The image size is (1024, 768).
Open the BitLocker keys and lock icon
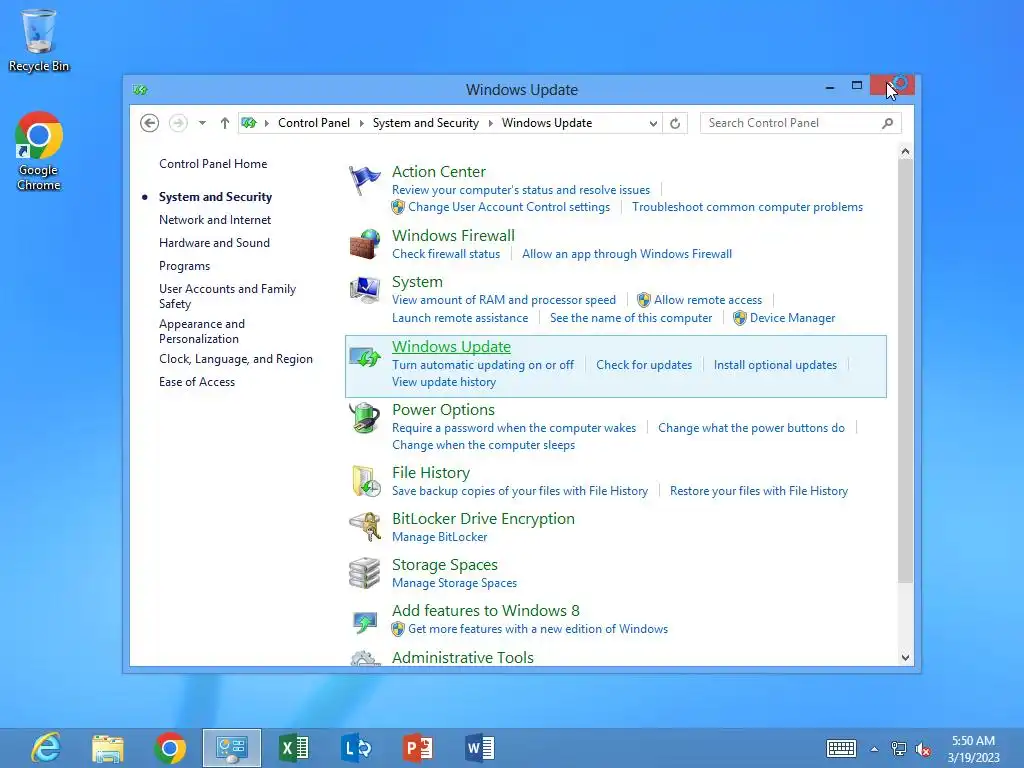click(x=364, y=526)
